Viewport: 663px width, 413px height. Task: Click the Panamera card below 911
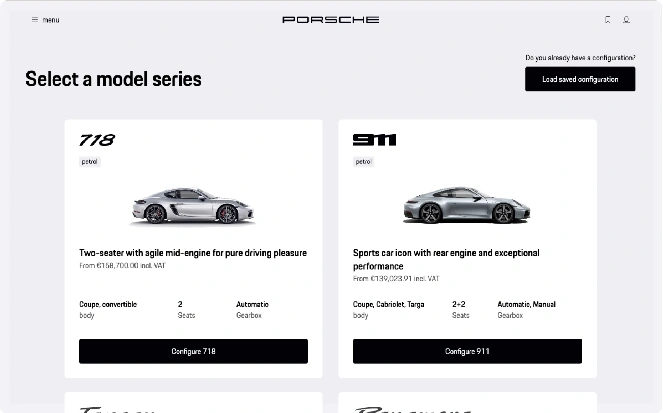coord(467,403)
